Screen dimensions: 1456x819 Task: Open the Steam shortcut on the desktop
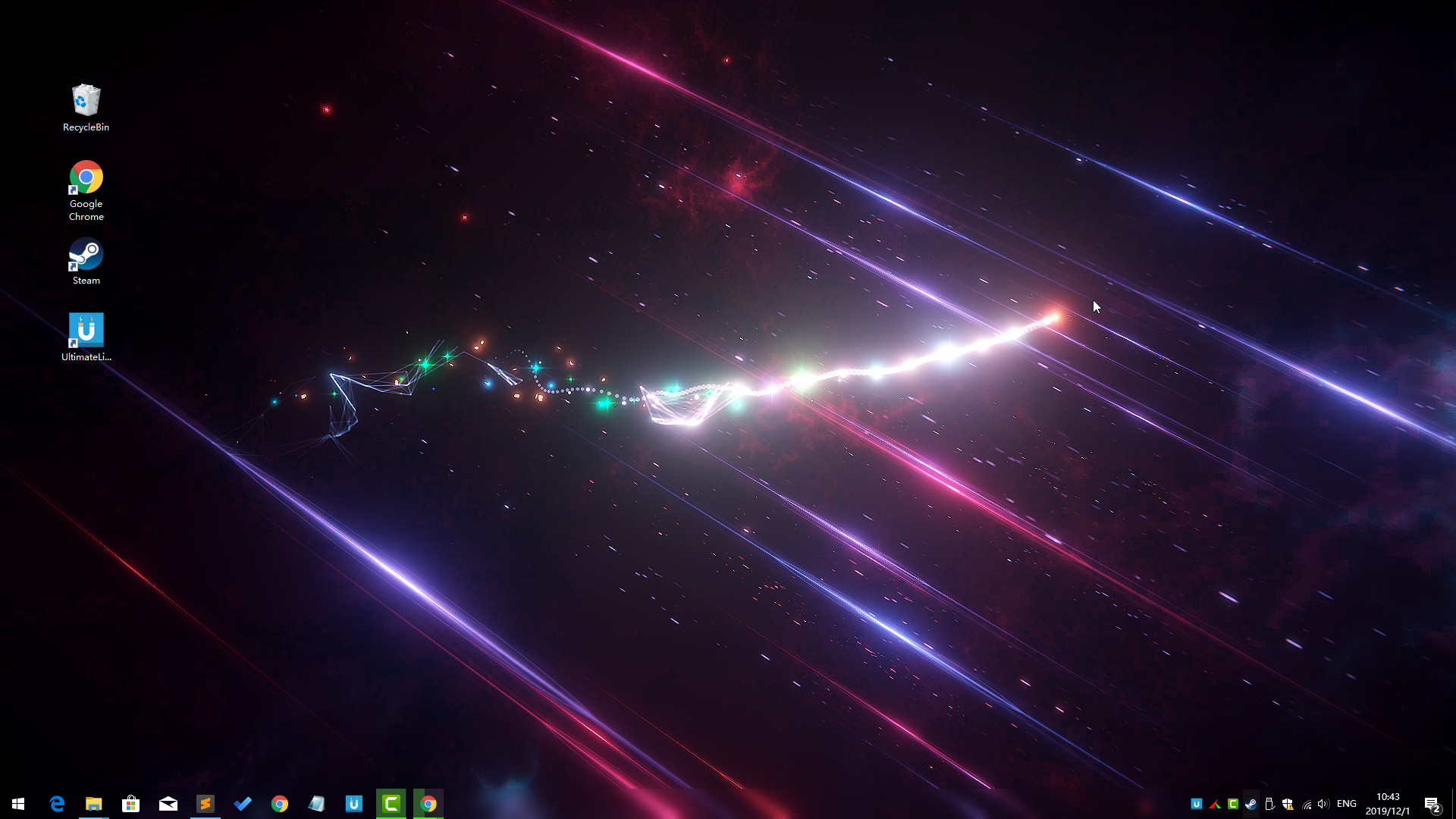(x=86, y=262)
